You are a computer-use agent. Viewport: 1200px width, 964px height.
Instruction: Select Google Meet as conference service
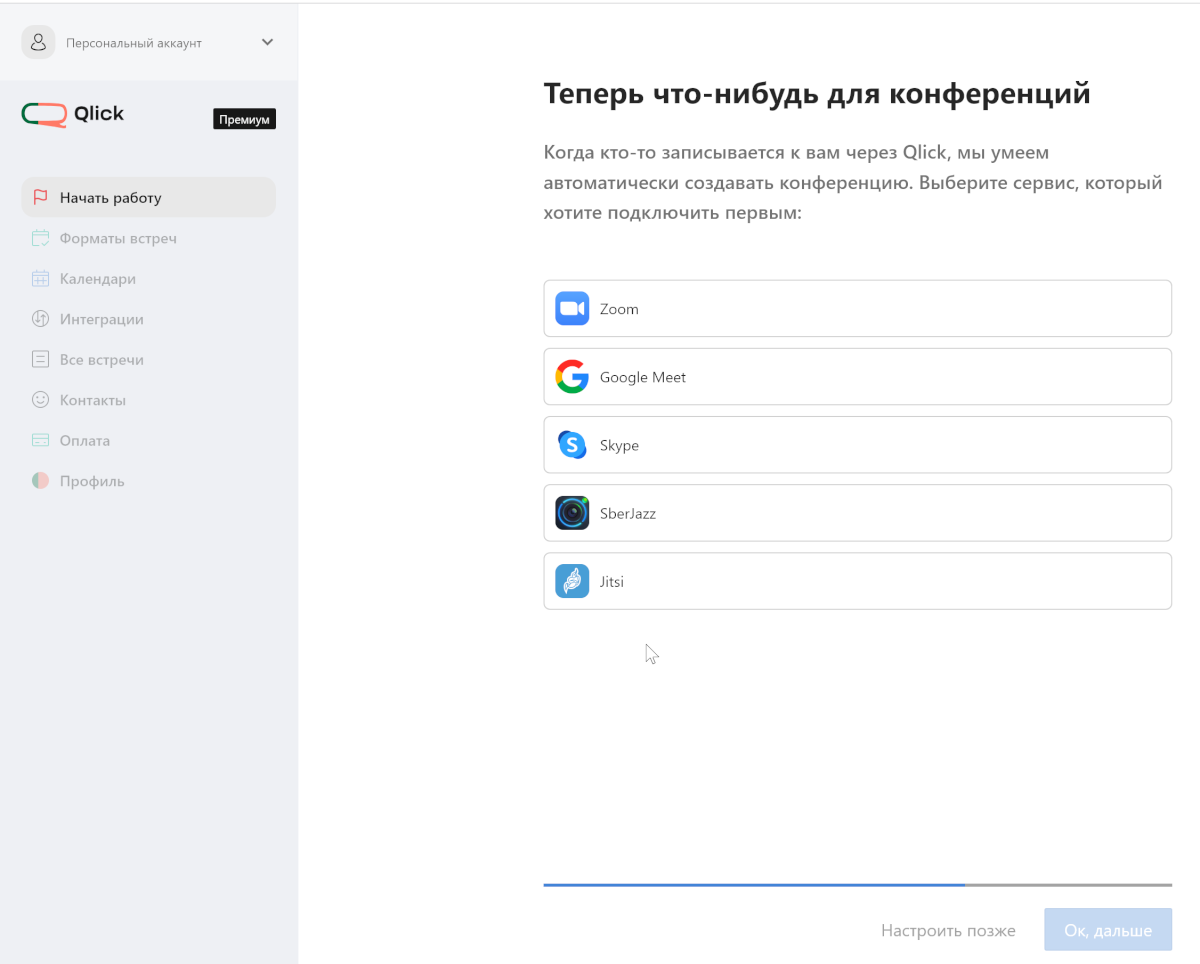(857, 377)
